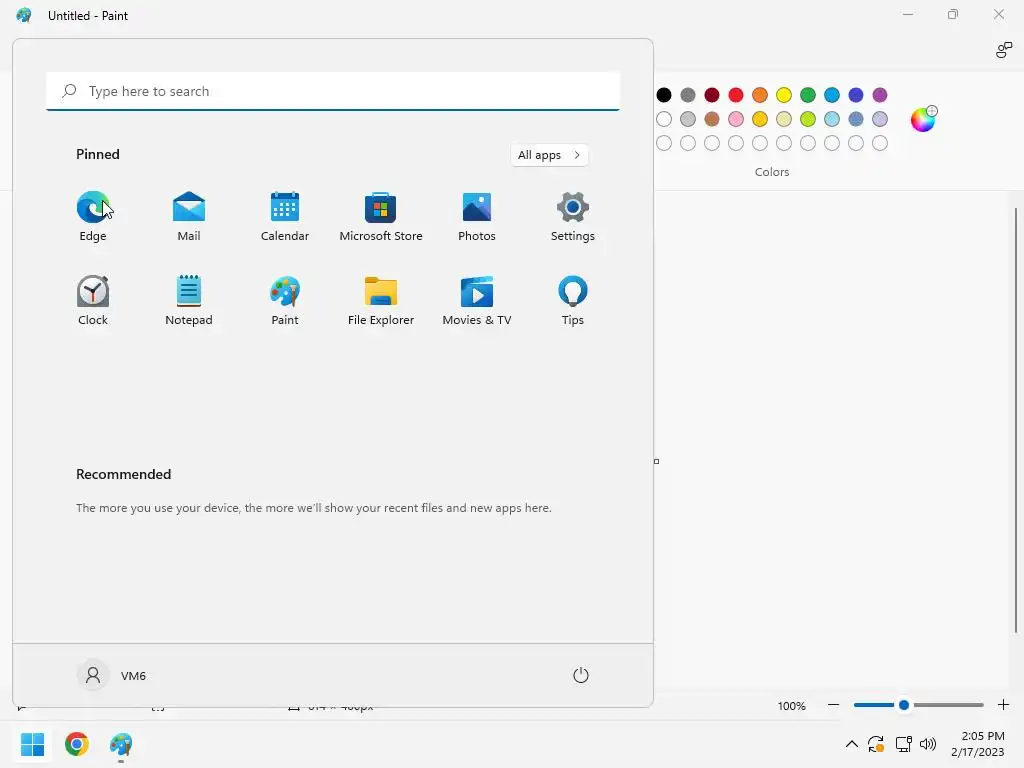
Task: Pick the purple color swatch
Action: point(880,95)
